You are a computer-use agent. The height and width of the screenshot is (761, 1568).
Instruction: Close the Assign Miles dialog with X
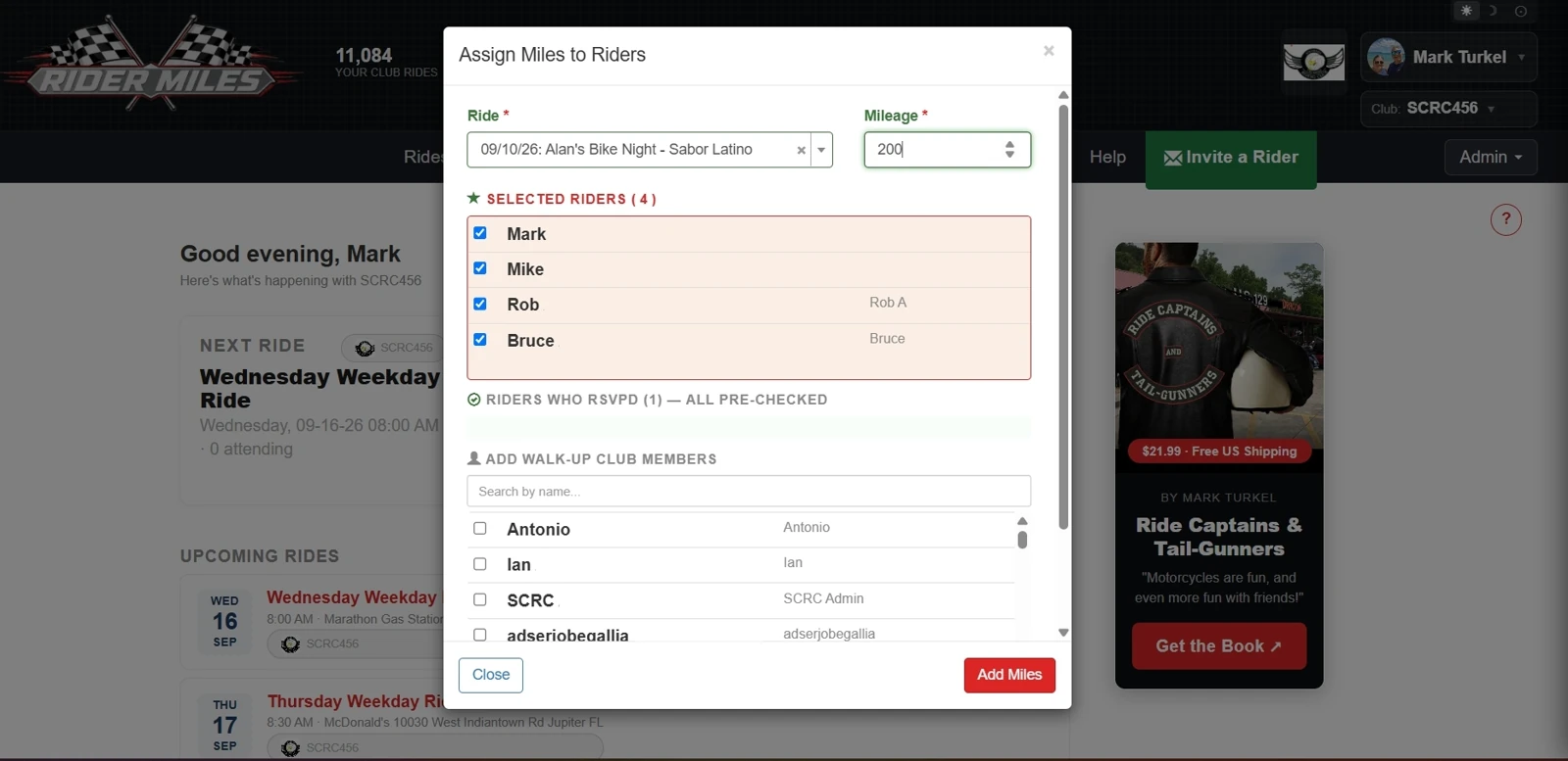click(1049, 51)
